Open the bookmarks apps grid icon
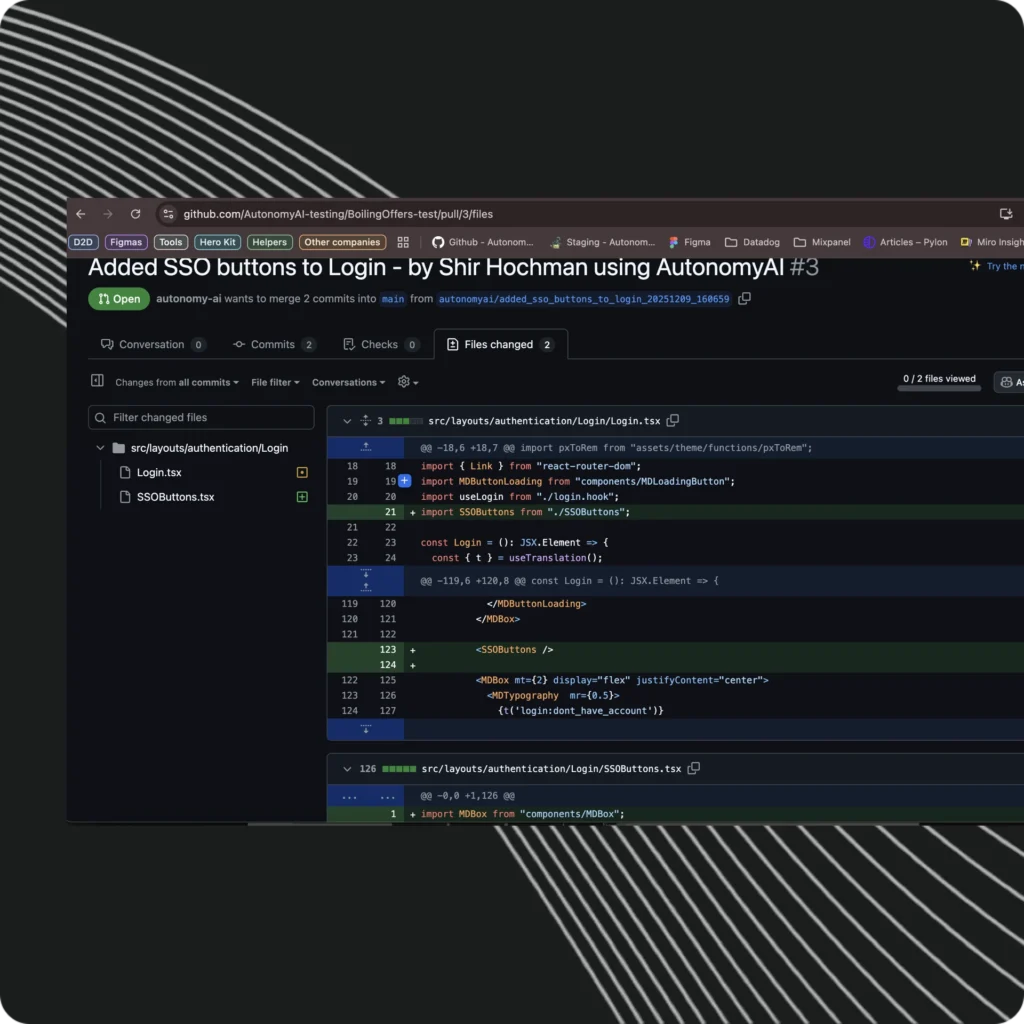 [x=403, y=242]
